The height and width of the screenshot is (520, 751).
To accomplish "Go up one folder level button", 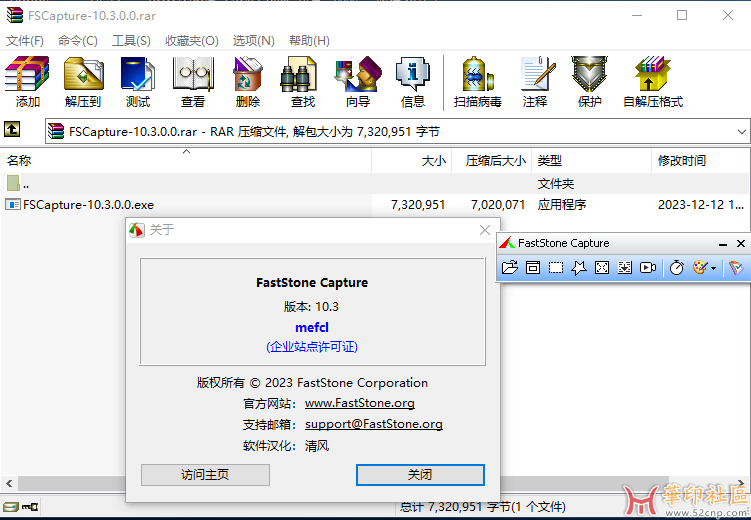I will [12, 130].
